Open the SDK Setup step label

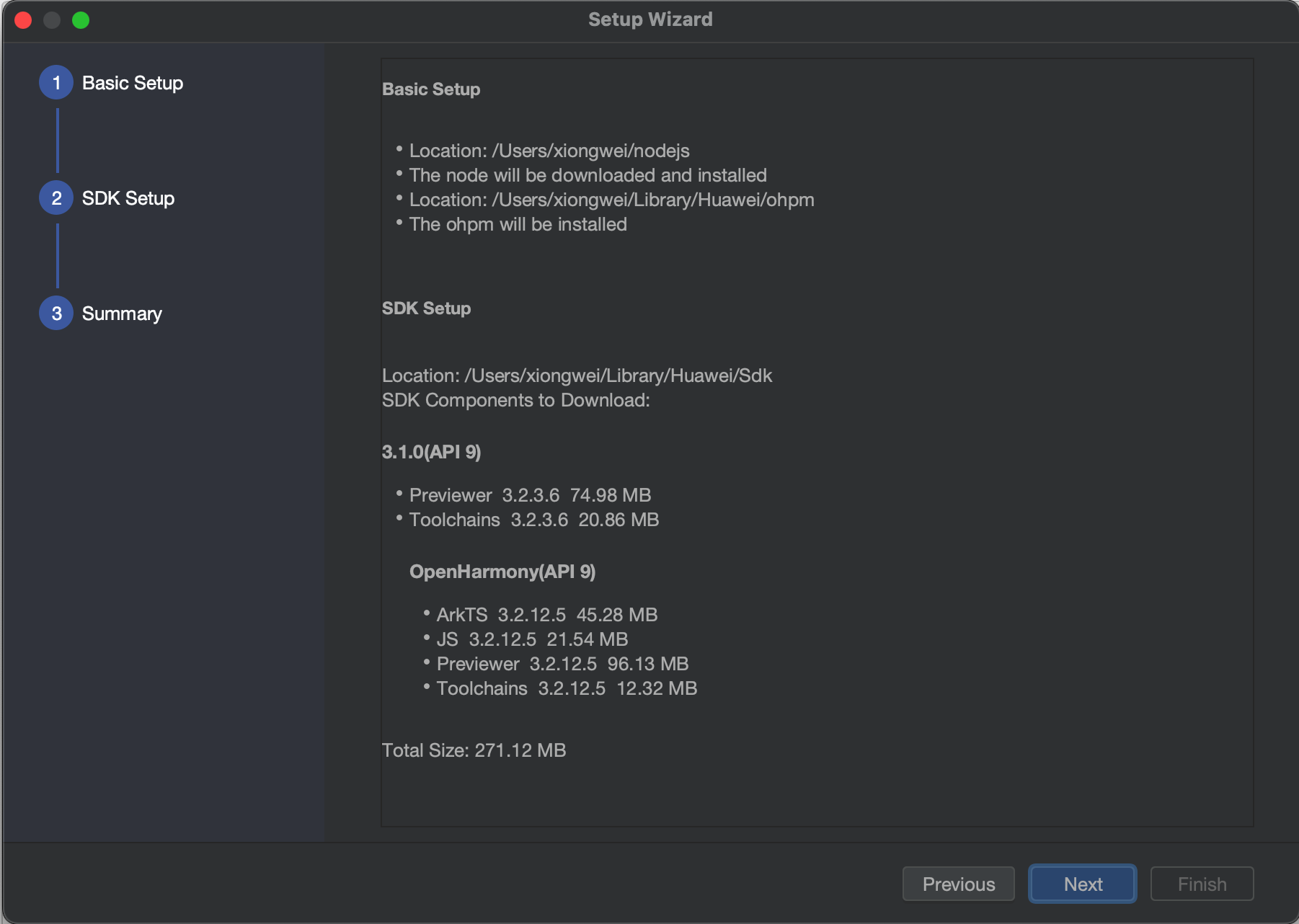coord(128,198)
